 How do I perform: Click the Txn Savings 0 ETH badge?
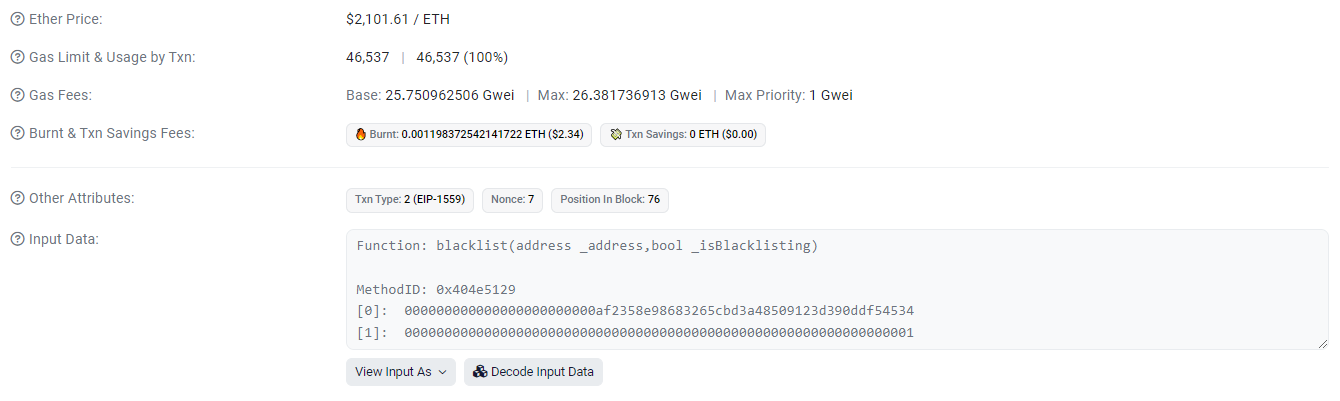[683, 134]
